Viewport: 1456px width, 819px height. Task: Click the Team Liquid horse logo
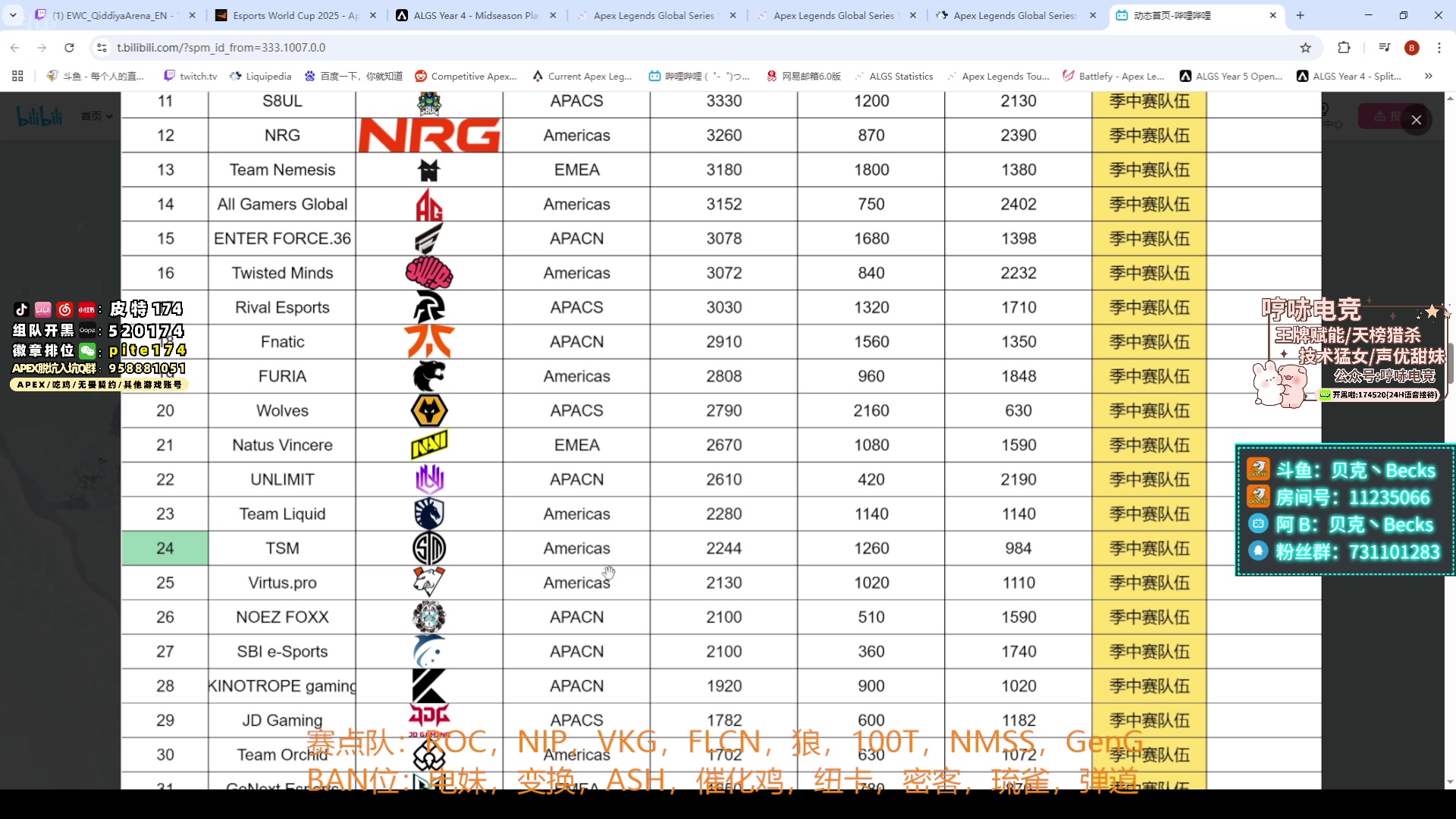pyautogui.click(x=429, y=514)
